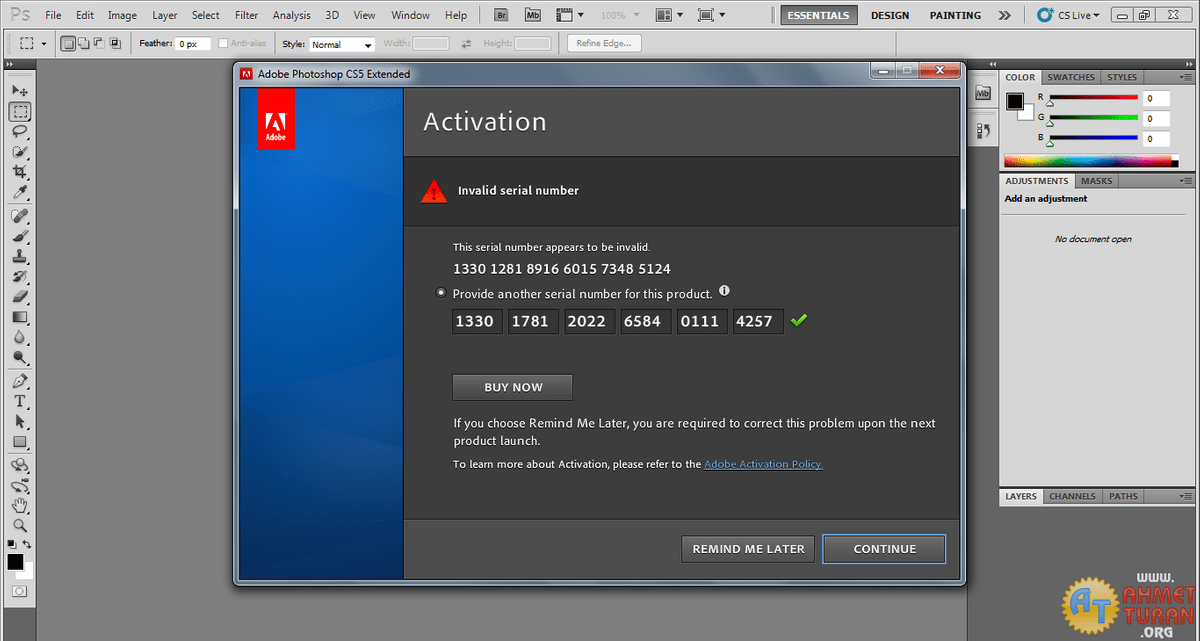Switch to the Paths tab
The image size is (1200, 641).
click(1124, 496)
